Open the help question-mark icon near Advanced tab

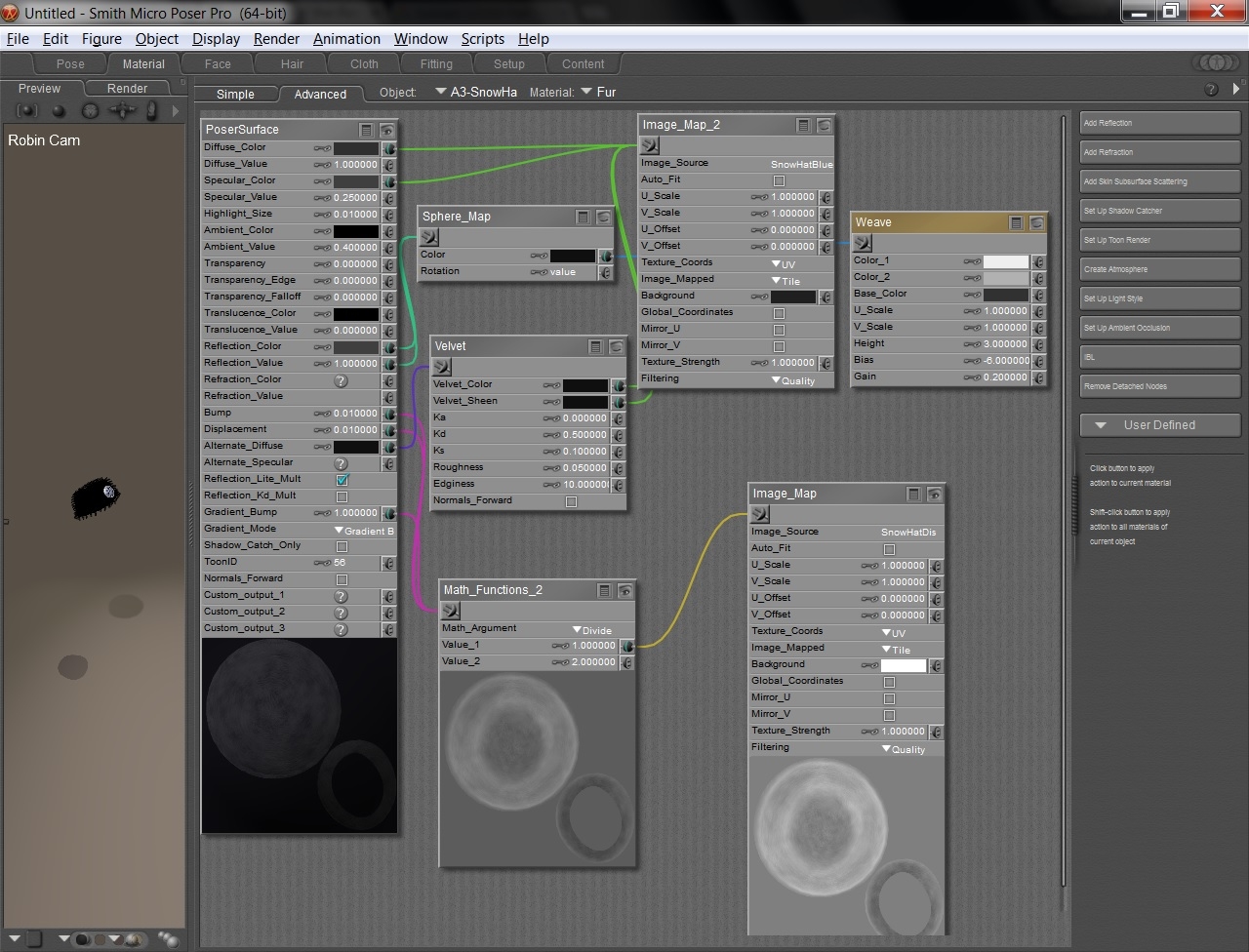[1211, 89]
